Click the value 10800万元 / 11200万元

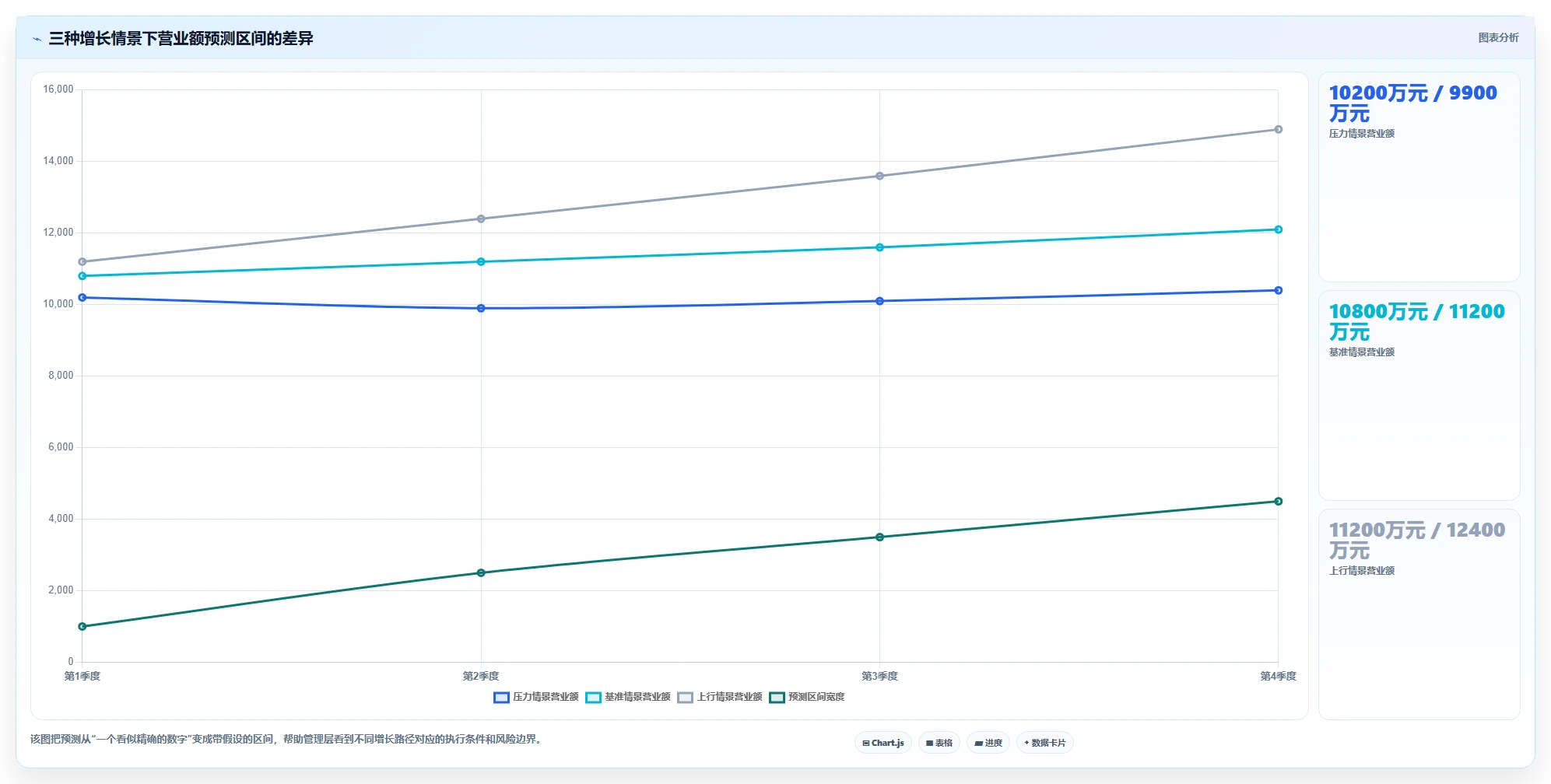[x=1416, y=322]
